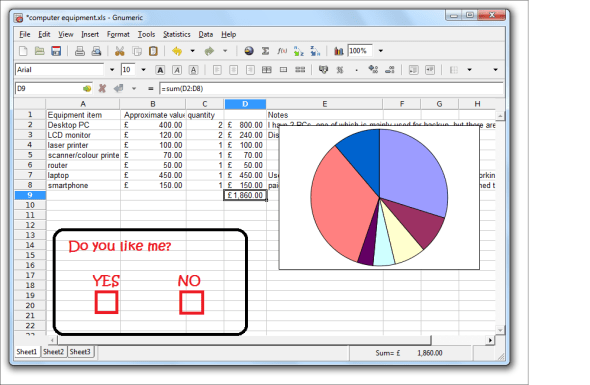Print the spreadsheet with the printer icon
Viewport: 590px width, 385px height.
tap(79, 51)
